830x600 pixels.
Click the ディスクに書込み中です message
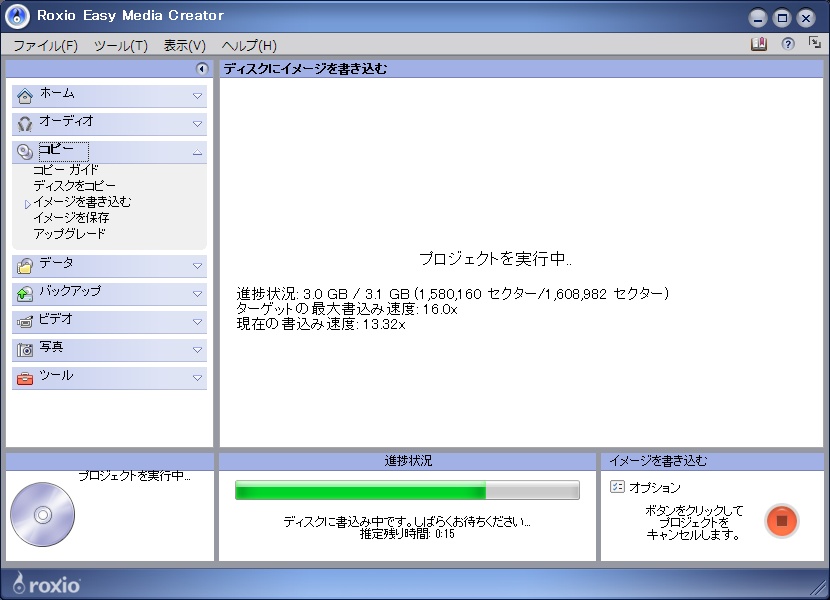click(407, 522)
